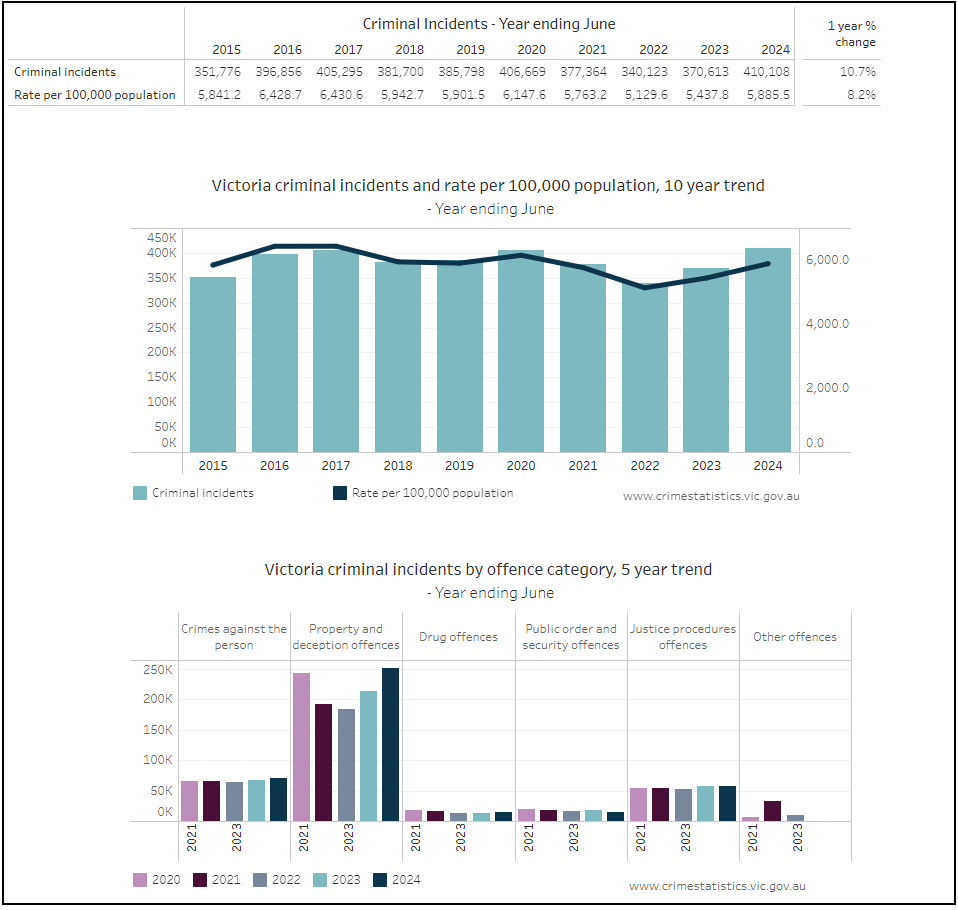Click the Other offences category header
This screenshot has height=910, width=958.
pos(795,637)
